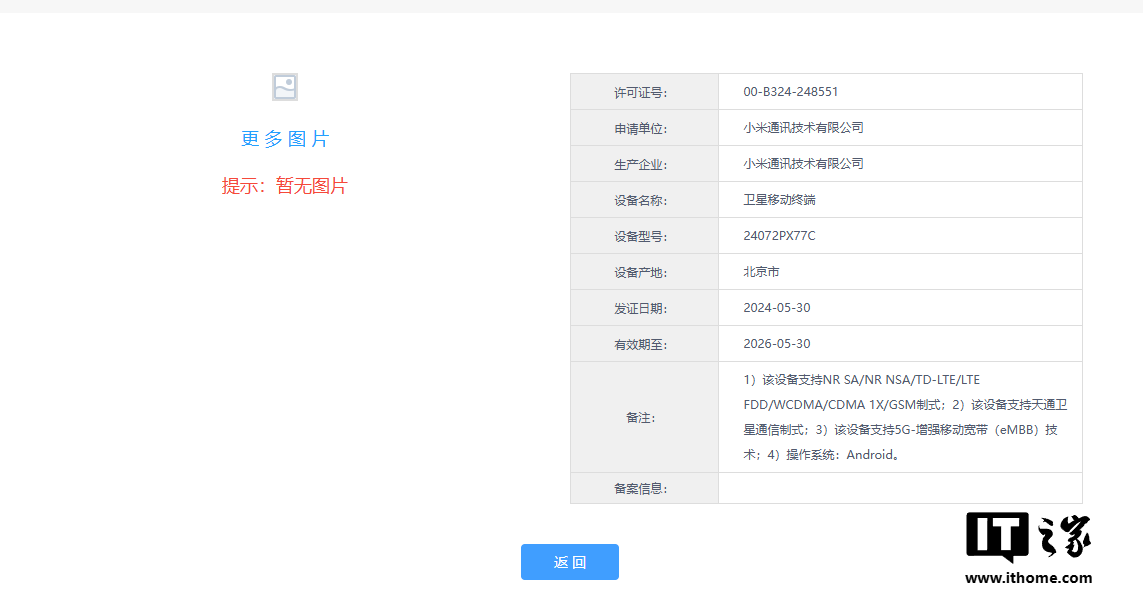The width and height of the screenshot is (1143, 591).
Task: Click the red 提示：暂无图片 notice
Action: [x=285, y=186]
